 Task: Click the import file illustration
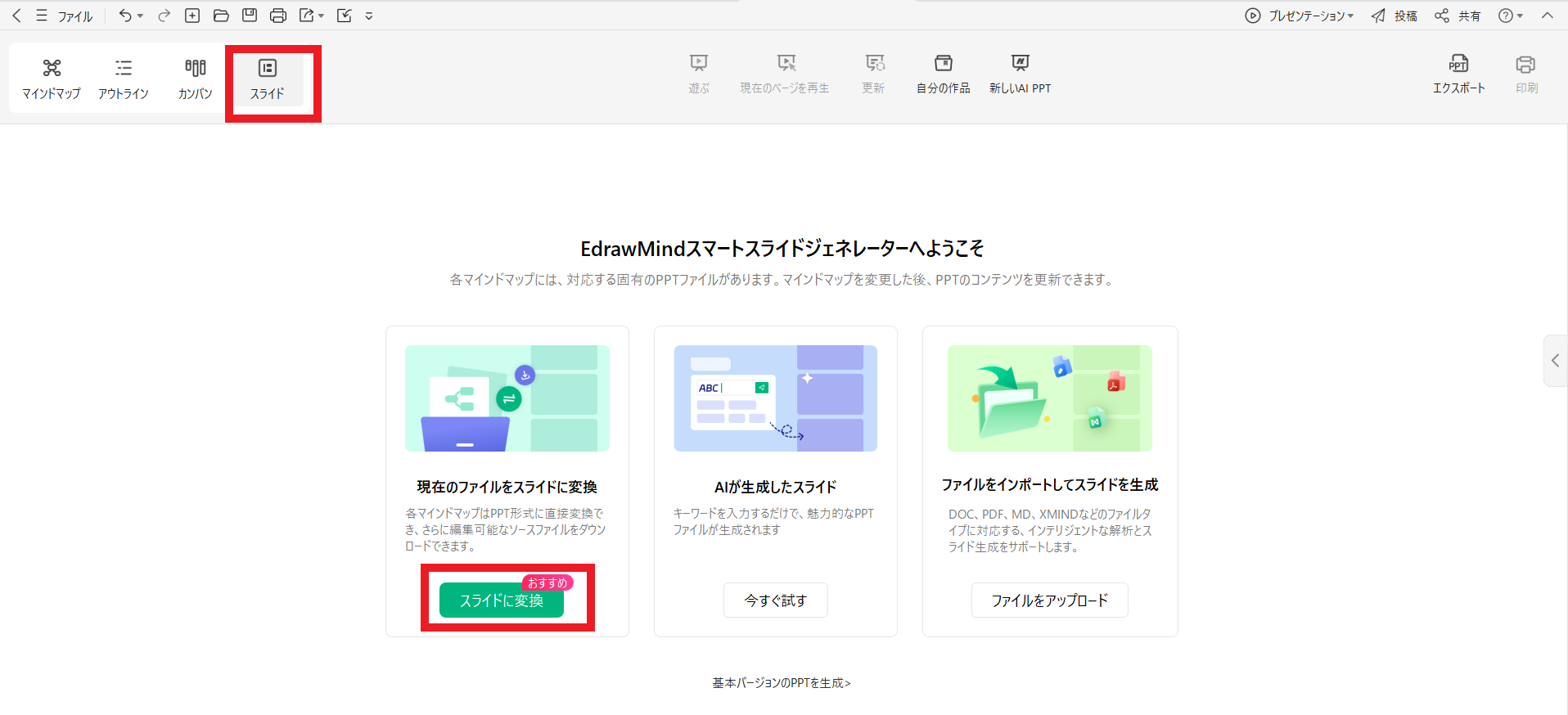[1050, 398]
